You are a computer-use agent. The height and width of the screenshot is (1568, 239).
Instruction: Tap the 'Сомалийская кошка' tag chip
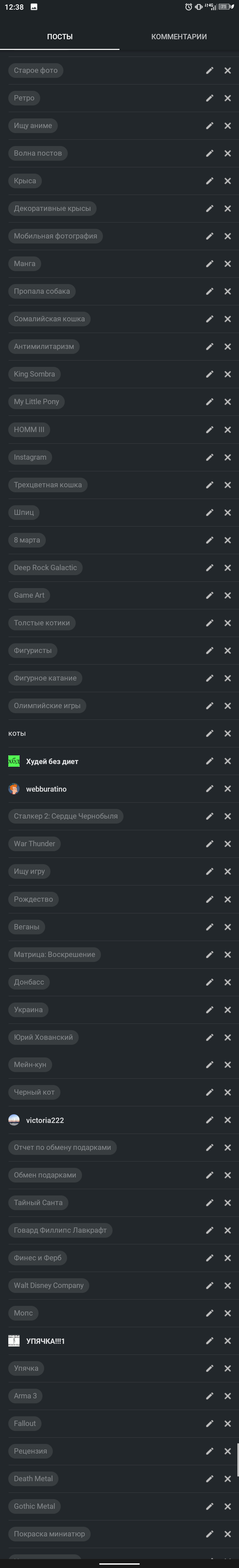[49, 319]
